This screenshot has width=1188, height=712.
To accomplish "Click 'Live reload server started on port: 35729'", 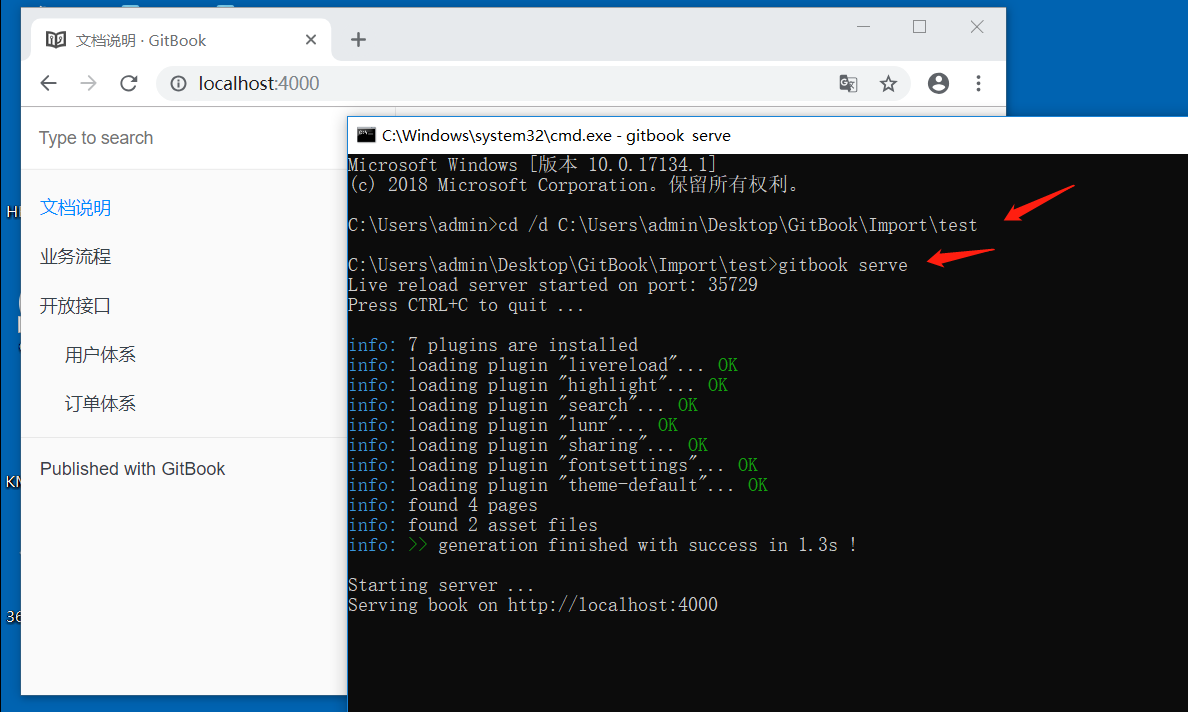I will point(552,285).
